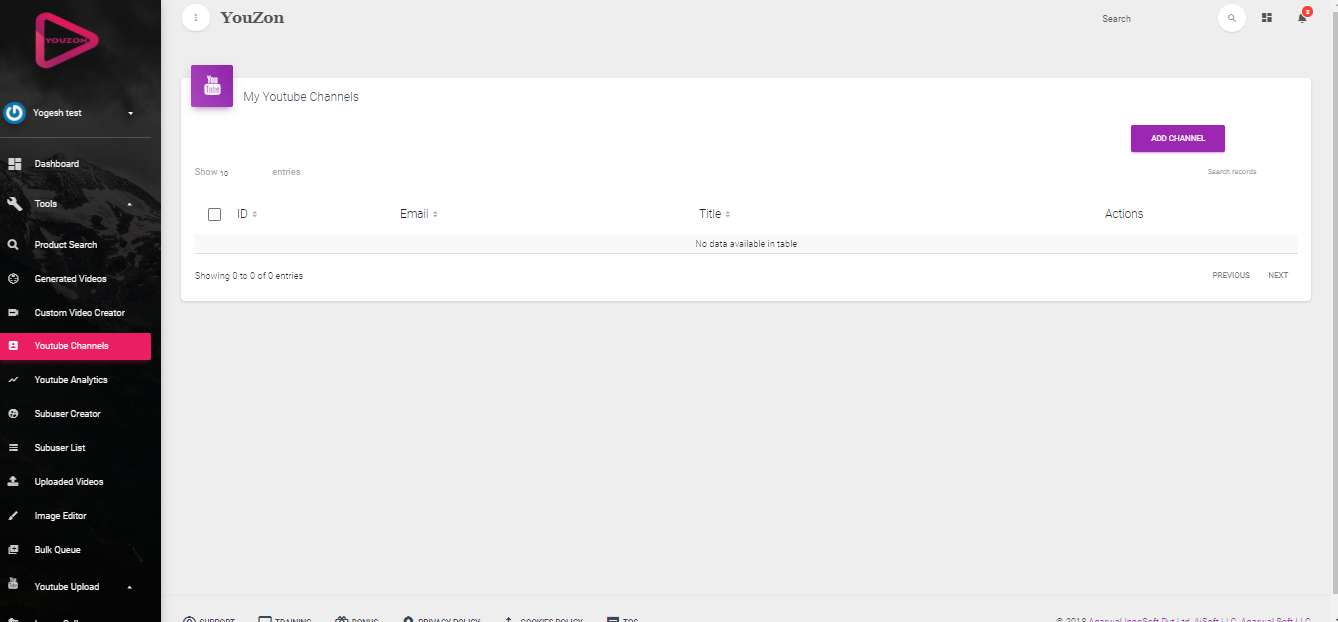Open Subuser List
1338x622 pixels.
coord(60,448)
